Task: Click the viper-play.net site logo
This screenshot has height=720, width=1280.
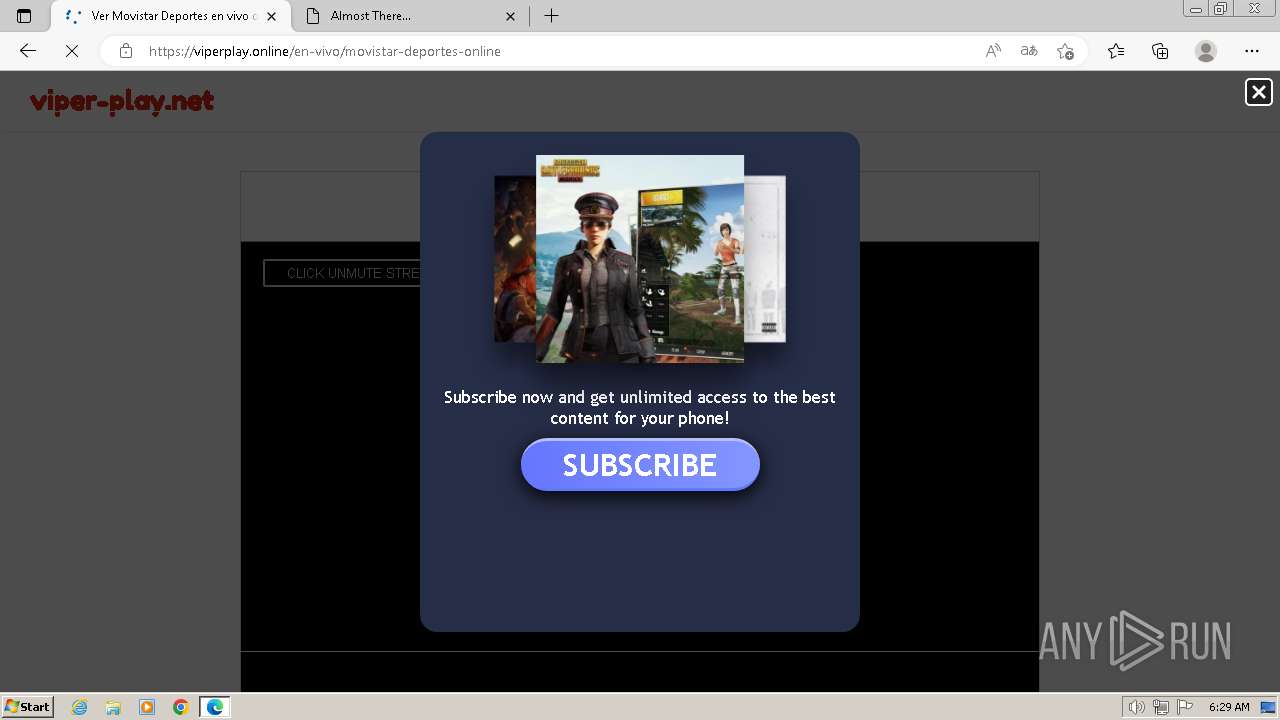Action: click(122, 101)
